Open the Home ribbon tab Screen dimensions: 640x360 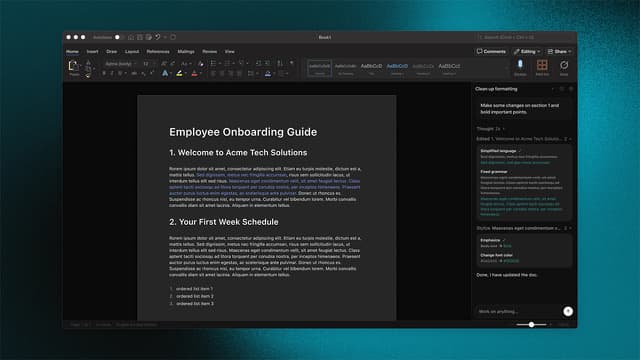(72, 52)
